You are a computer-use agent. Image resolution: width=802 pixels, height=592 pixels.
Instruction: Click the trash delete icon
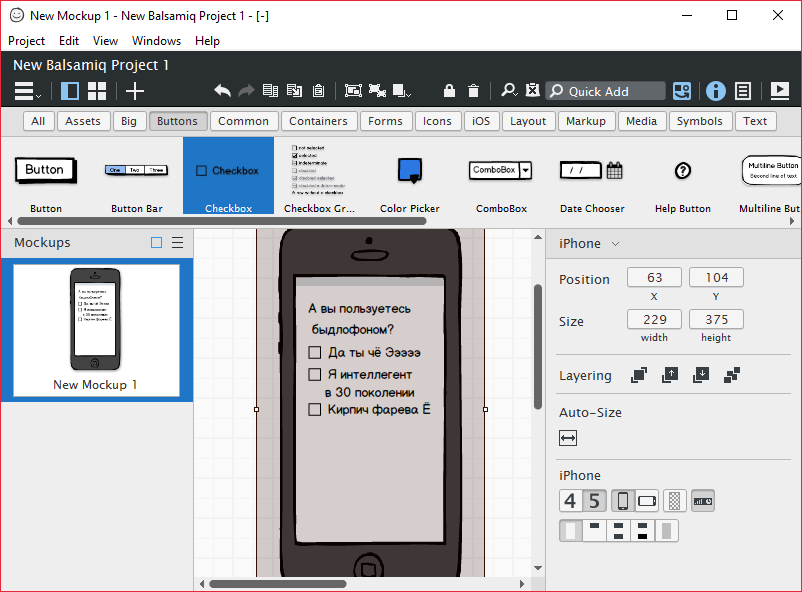pyautogui.click(x=474, y=91)
